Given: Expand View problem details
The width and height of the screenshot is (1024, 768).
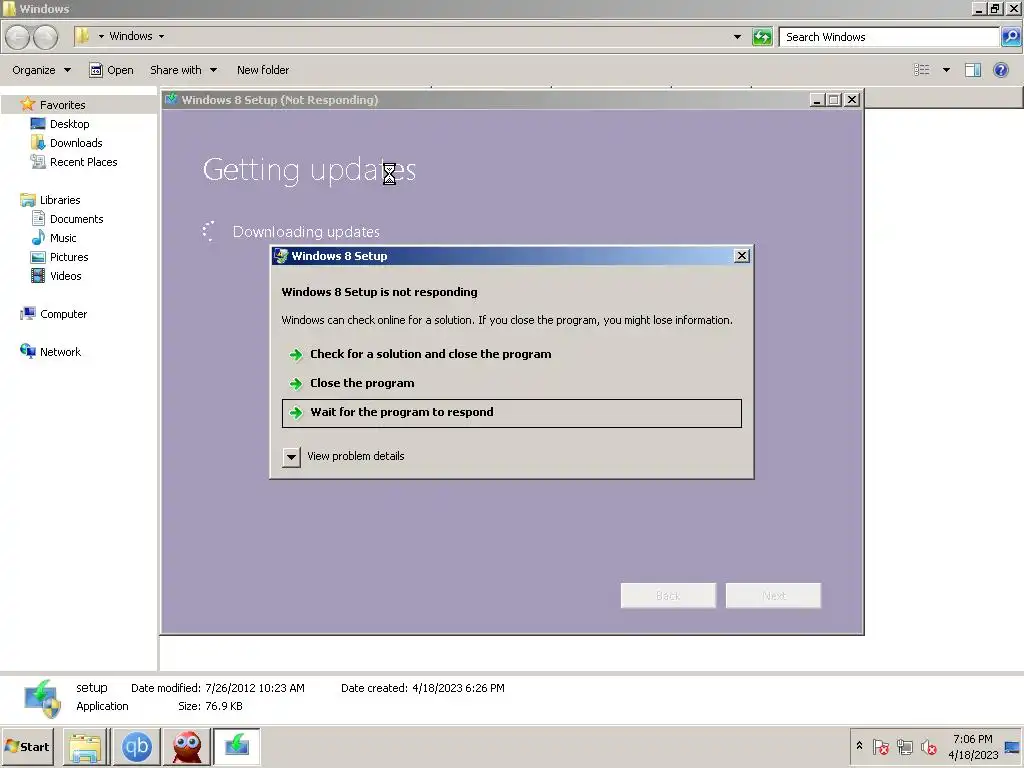Looking at the screenshot, I should (291, 456).
